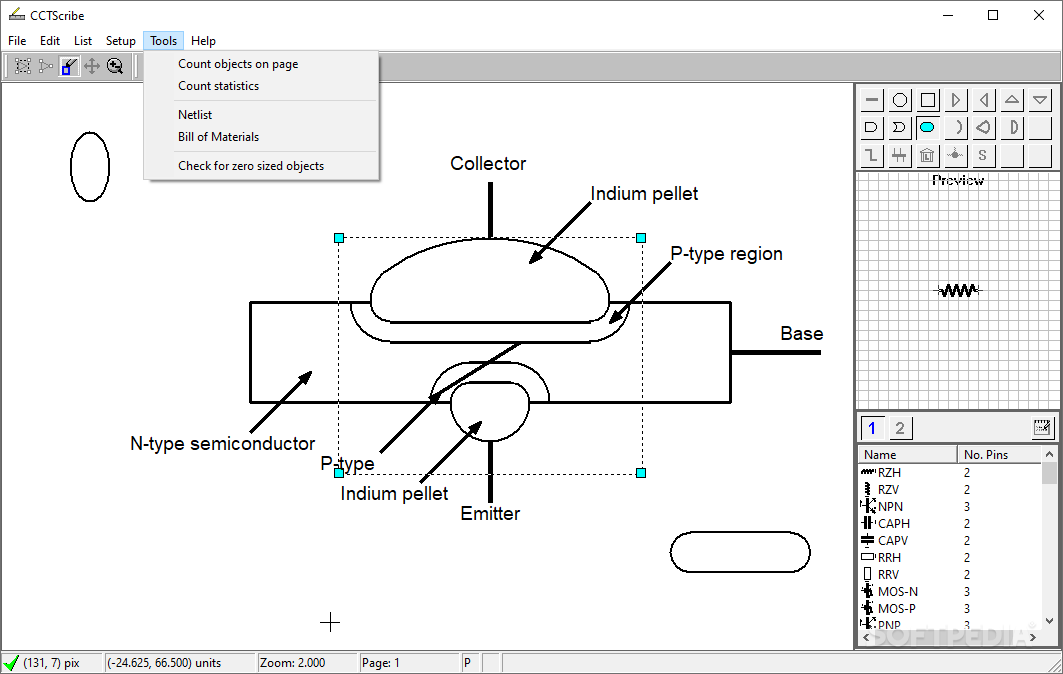Click the list's horizontal scroll right arrow
Image resolution: width=1063 pixels, height=674 pixels.
(1033, 637)
